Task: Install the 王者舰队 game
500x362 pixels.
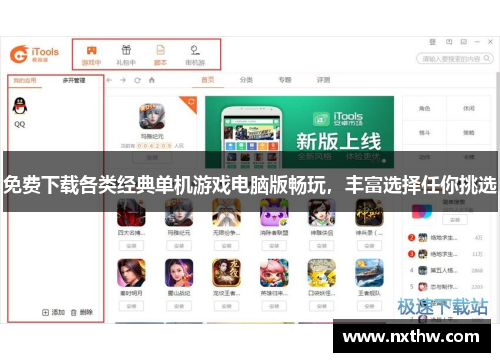Action: (x=369, y=306)
